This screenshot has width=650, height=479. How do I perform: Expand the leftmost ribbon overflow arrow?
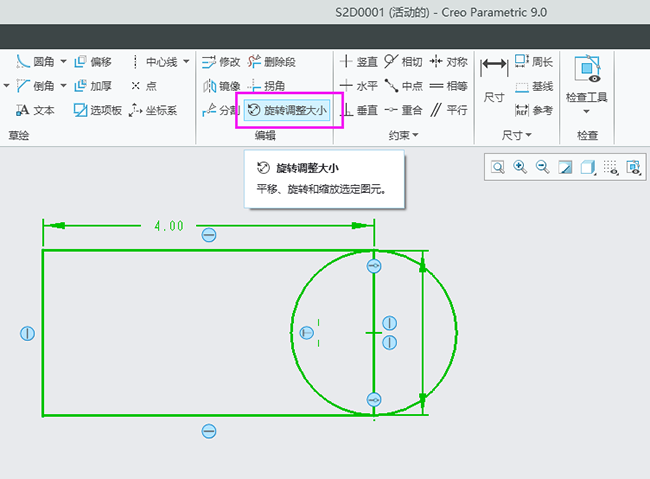click(x=6, y=86)
